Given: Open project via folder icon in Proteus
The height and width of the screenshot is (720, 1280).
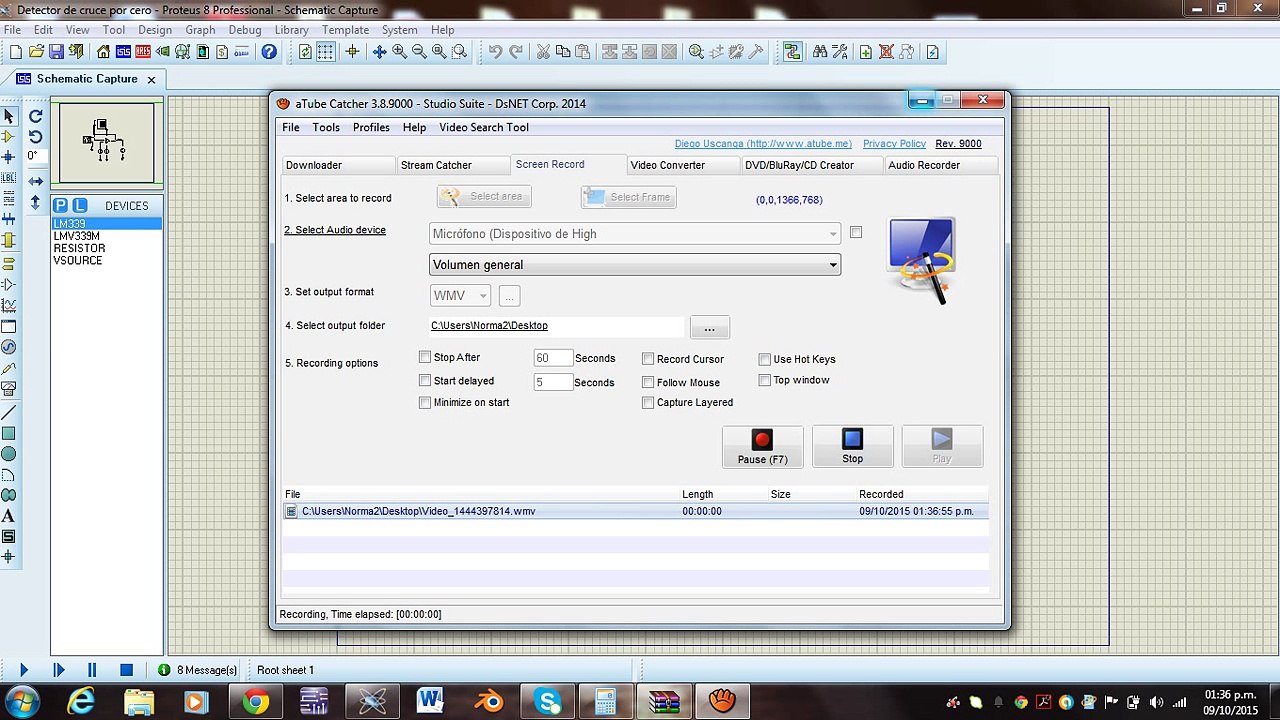Looking at the screenshot, I should pos(36,52).
